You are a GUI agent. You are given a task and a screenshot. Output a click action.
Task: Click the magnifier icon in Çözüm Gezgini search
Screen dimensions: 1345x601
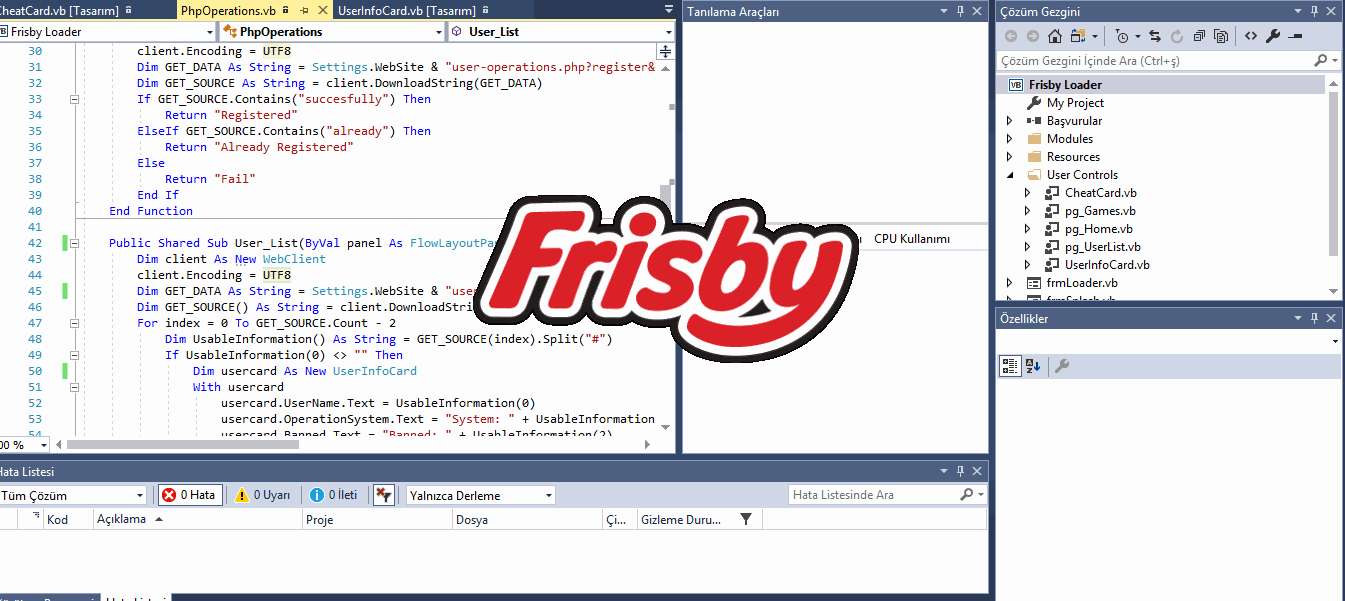(x=1321, y=61)
